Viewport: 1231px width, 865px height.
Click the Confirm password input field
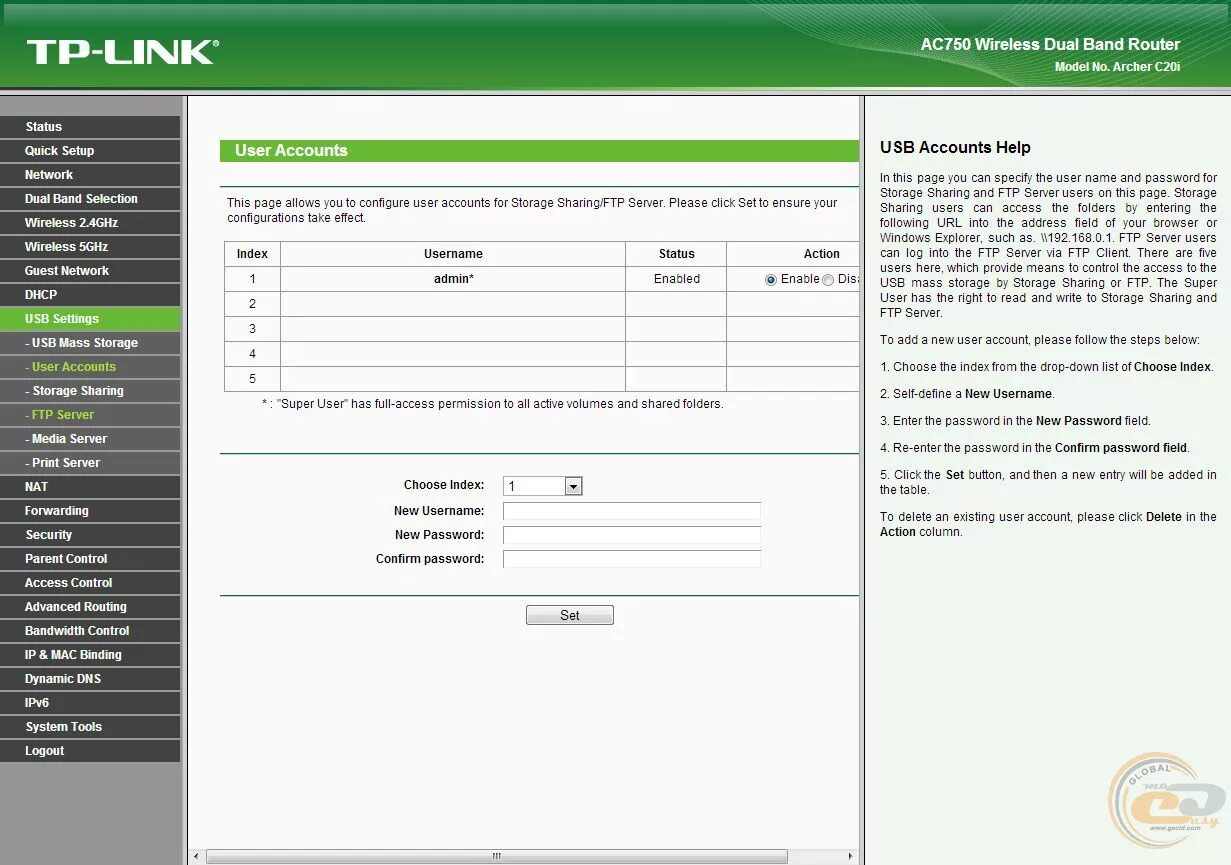coord(631,558)
